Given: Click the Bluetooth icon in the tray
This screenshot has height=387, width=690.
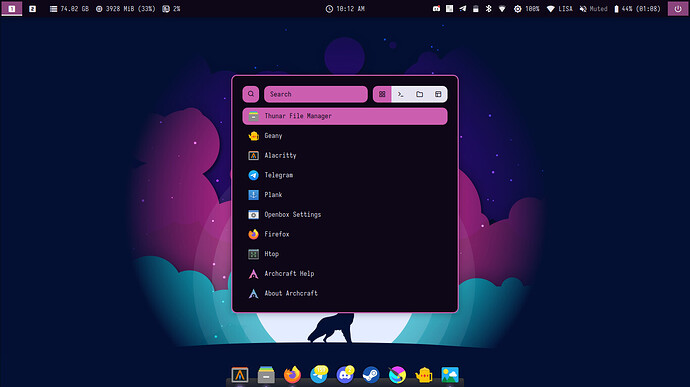Looking at the screenshot, I should [488, 8].
